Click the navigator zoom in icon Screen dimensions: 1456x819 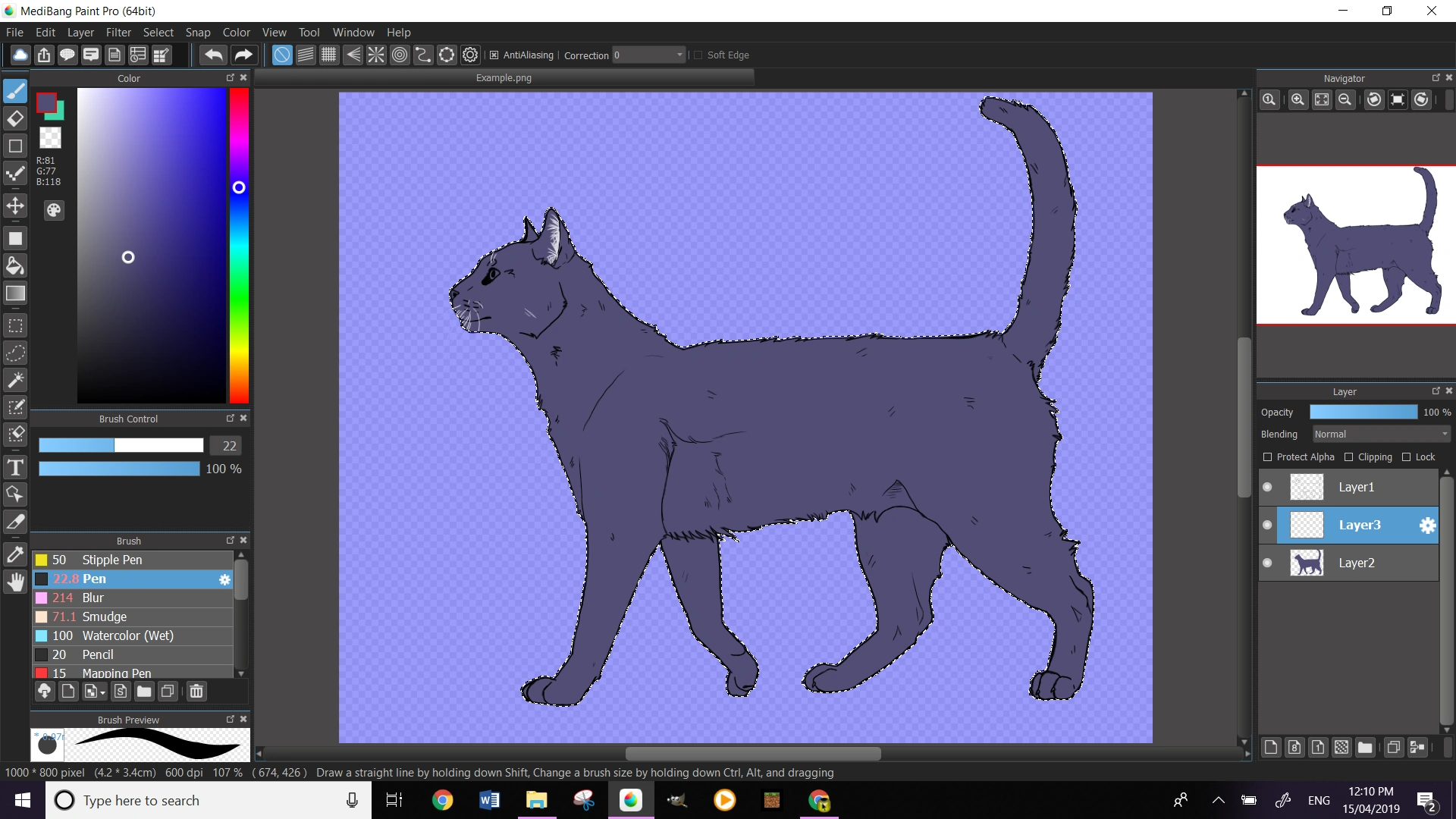[1298, 99]
